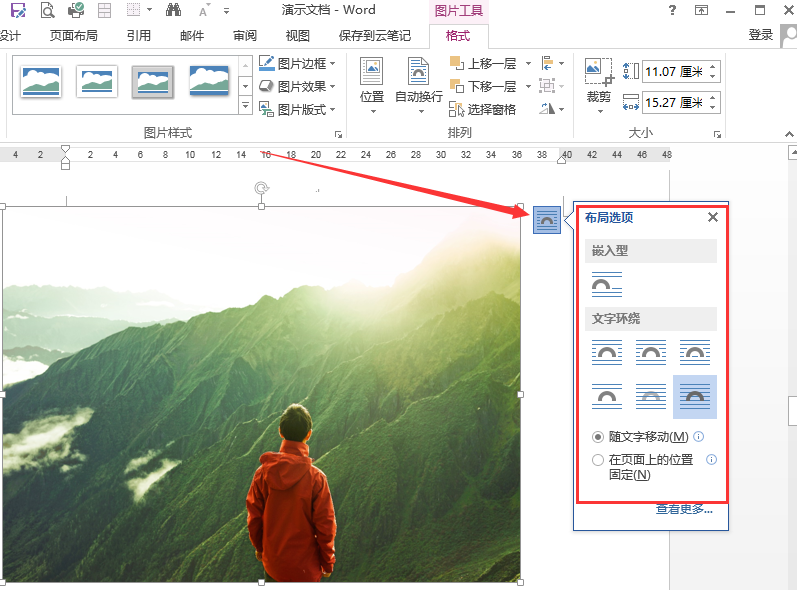
Task: Click the 登录 sign-in button
Action: [x=761, y=35]
